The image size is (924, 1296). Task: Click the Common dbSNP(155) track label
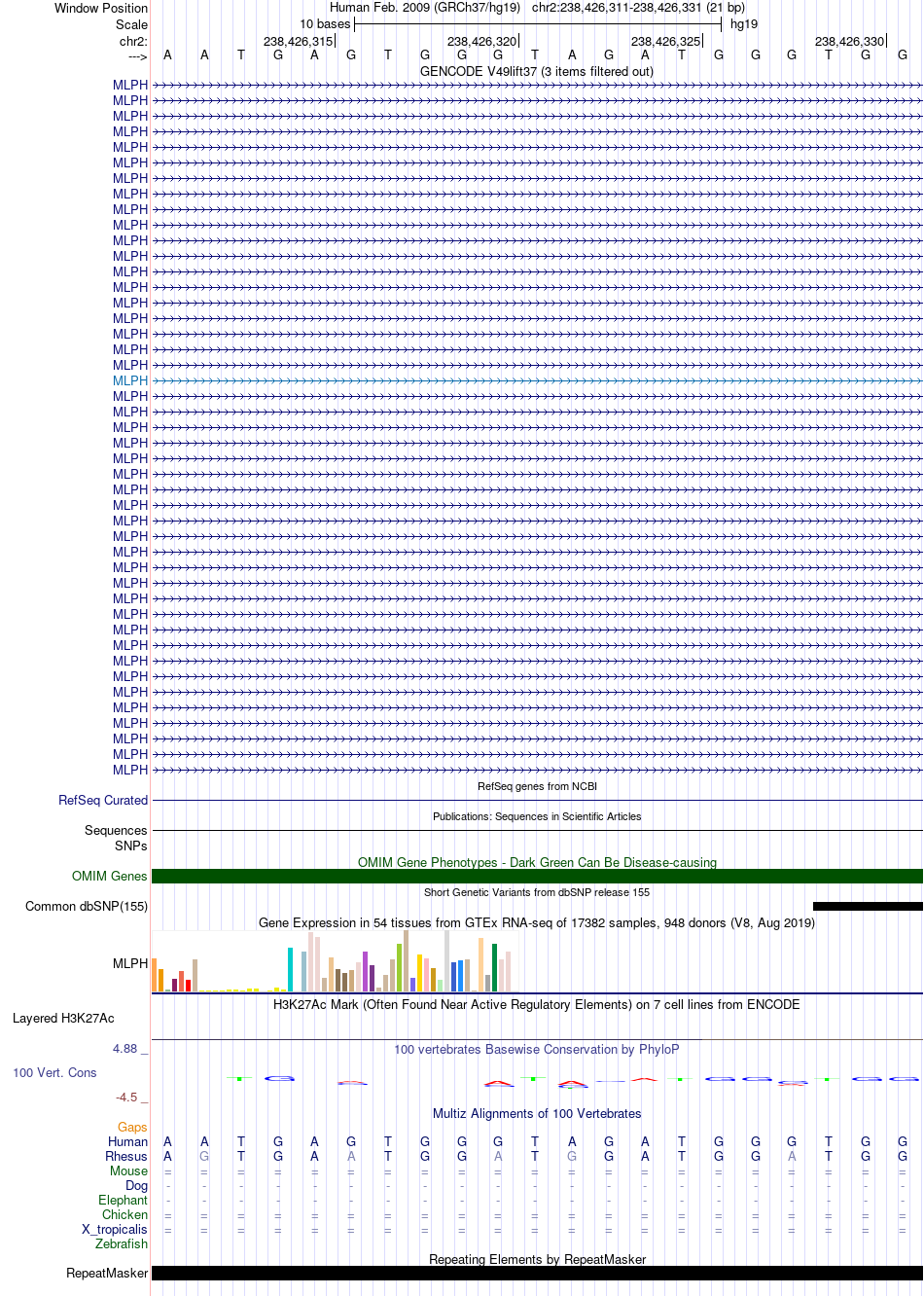pyautogui.click(x=87, y=906)
